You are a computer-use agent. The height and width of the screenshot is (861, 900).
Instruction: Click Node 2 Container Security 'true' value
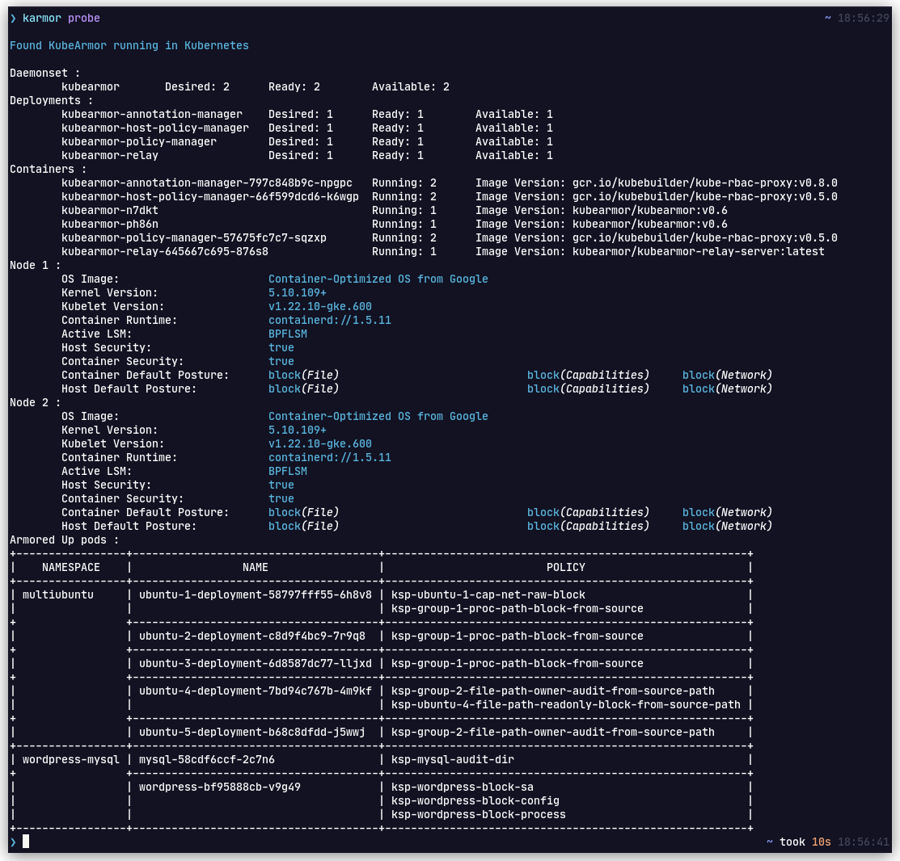pos(281,499)
